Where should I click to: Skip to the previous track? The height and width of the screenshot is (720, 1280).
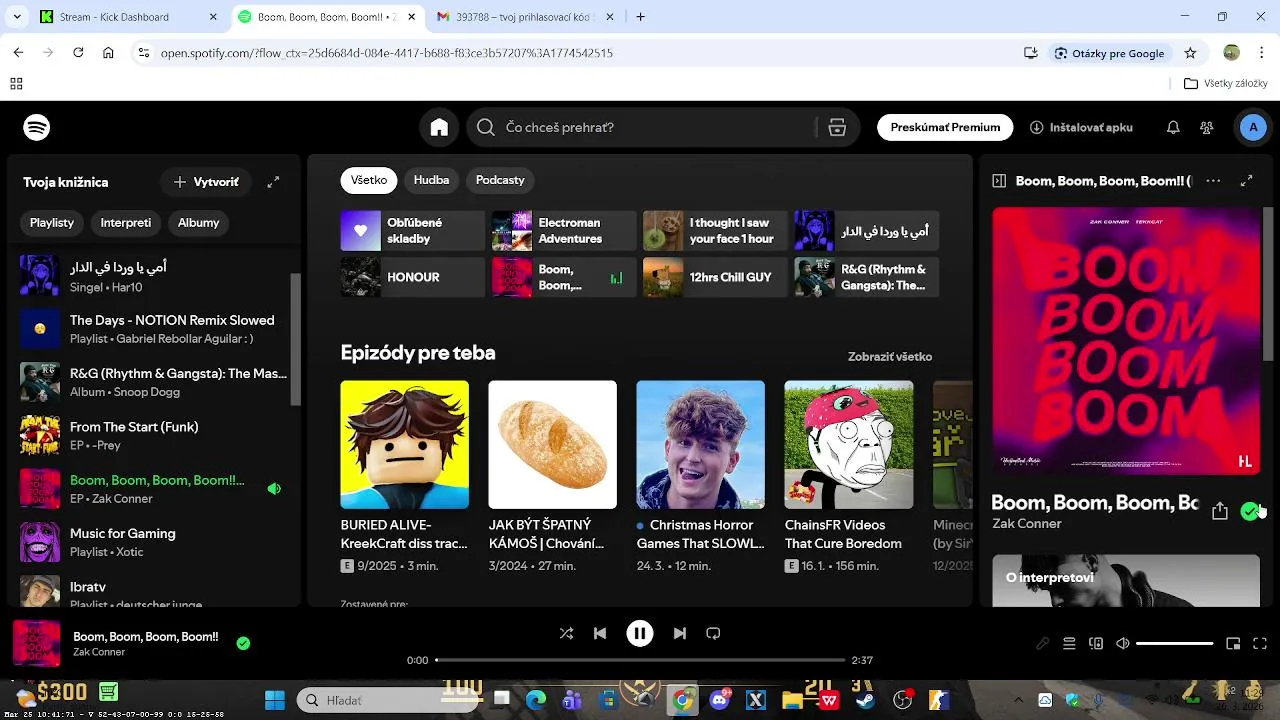[x=600, y=633]
